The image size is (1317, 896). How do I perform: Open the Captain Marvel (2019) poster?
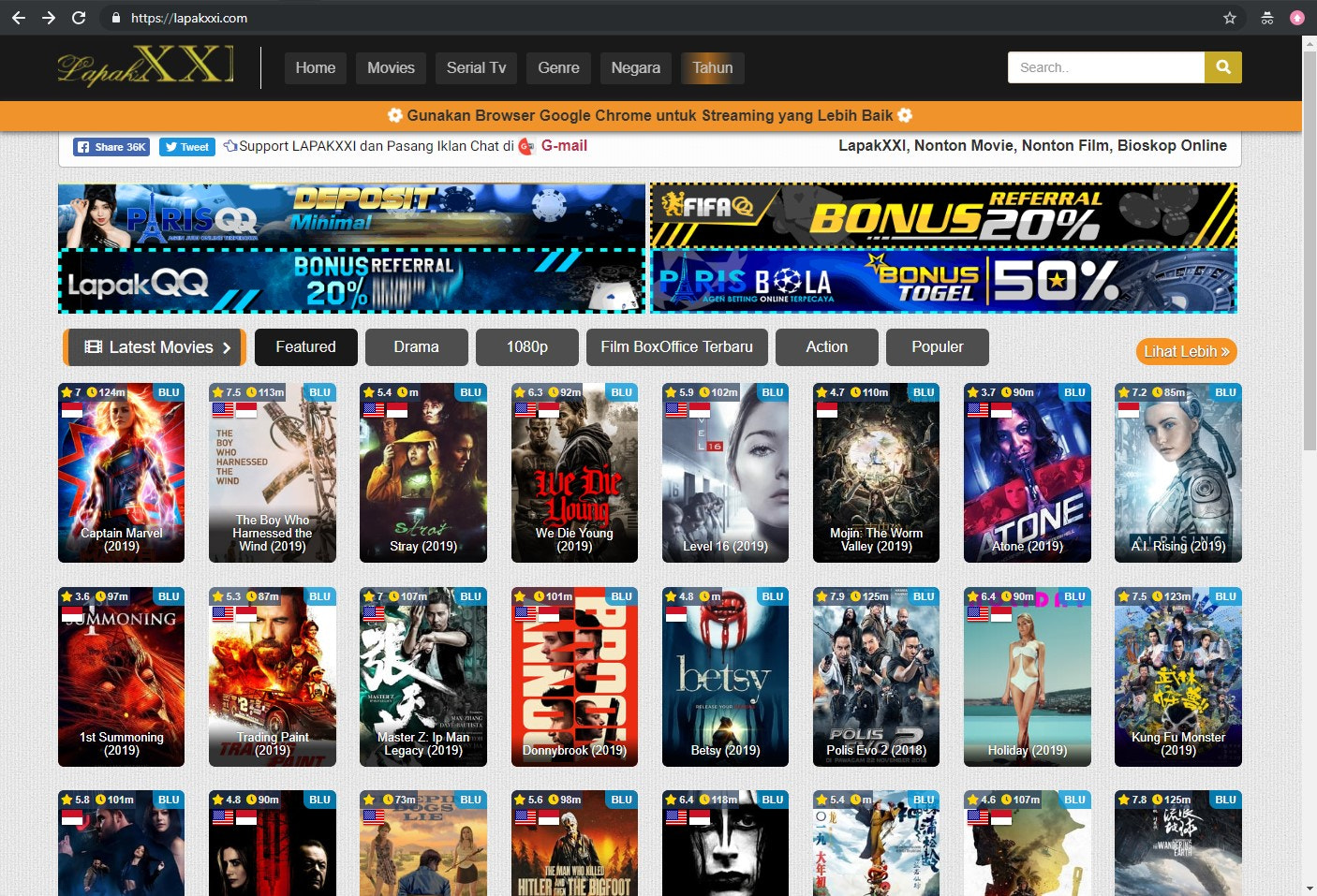point(121,473)
